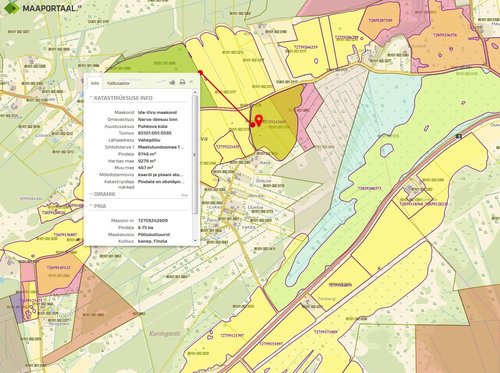
Task: Click the popup vertical scrollbar thumb
Action: (195, 154)
